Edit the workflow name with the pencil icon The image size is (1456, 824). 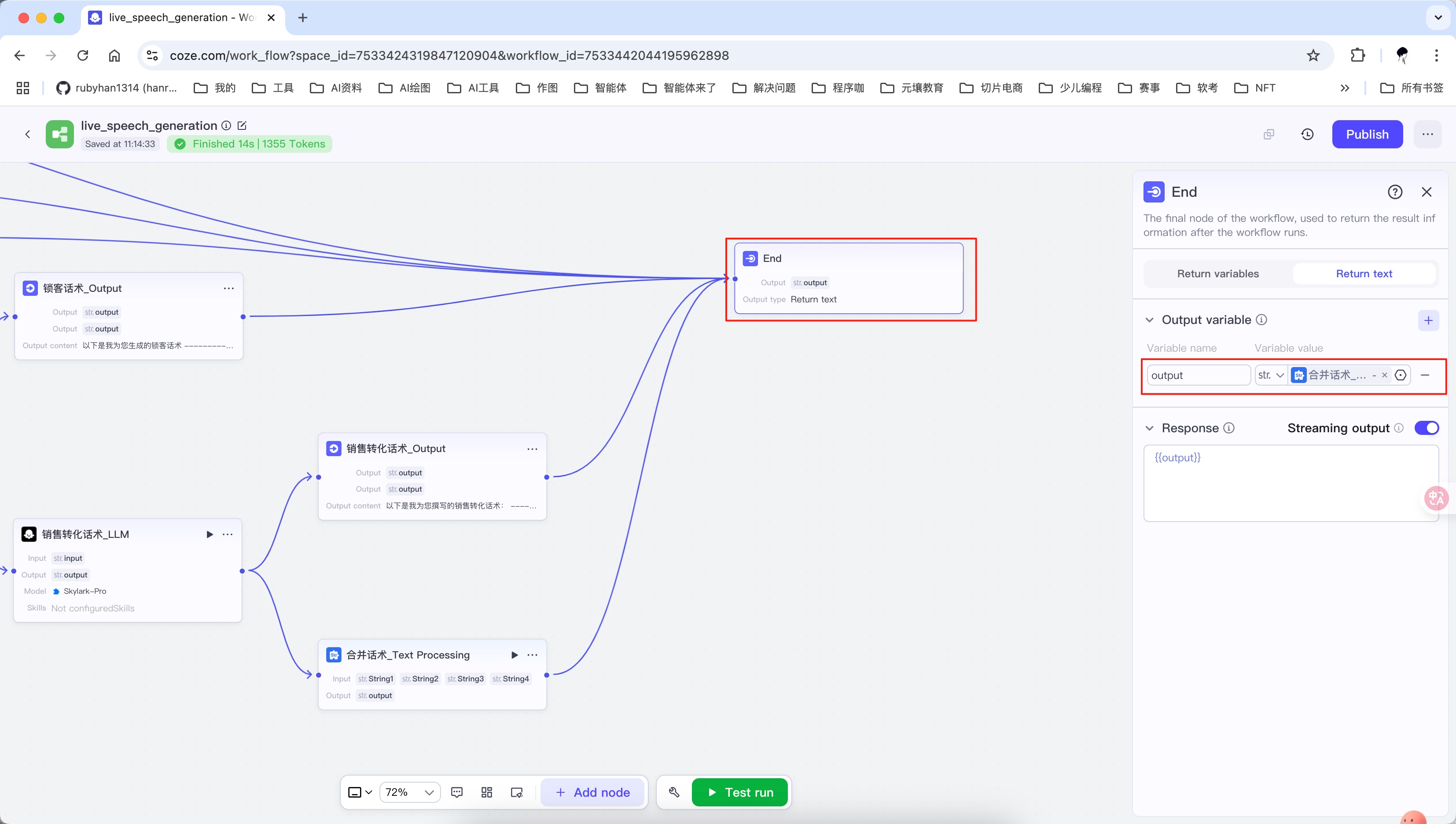[242, 125]
